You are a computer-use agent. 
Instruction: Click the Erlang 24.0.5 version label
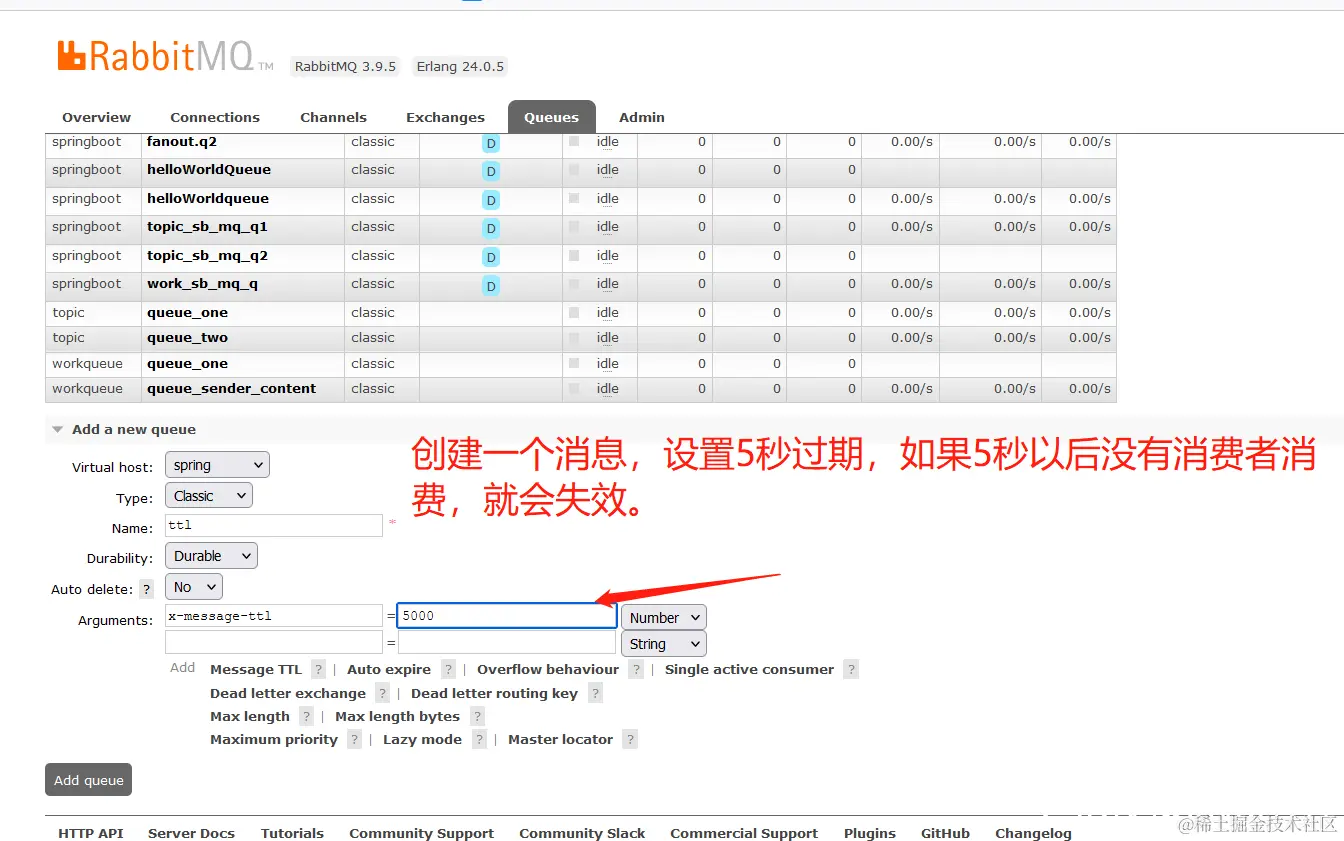coord(460,66)
